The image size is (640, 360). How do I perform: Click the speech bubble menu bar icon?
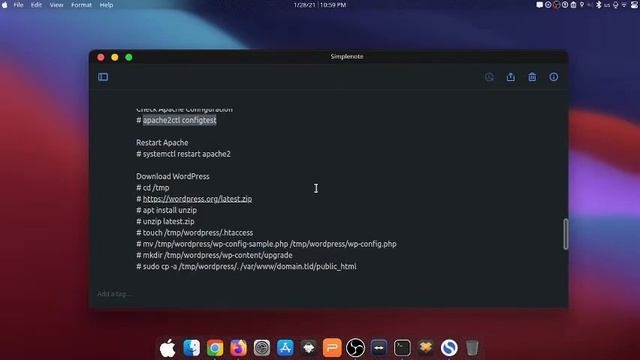(539, 5)
